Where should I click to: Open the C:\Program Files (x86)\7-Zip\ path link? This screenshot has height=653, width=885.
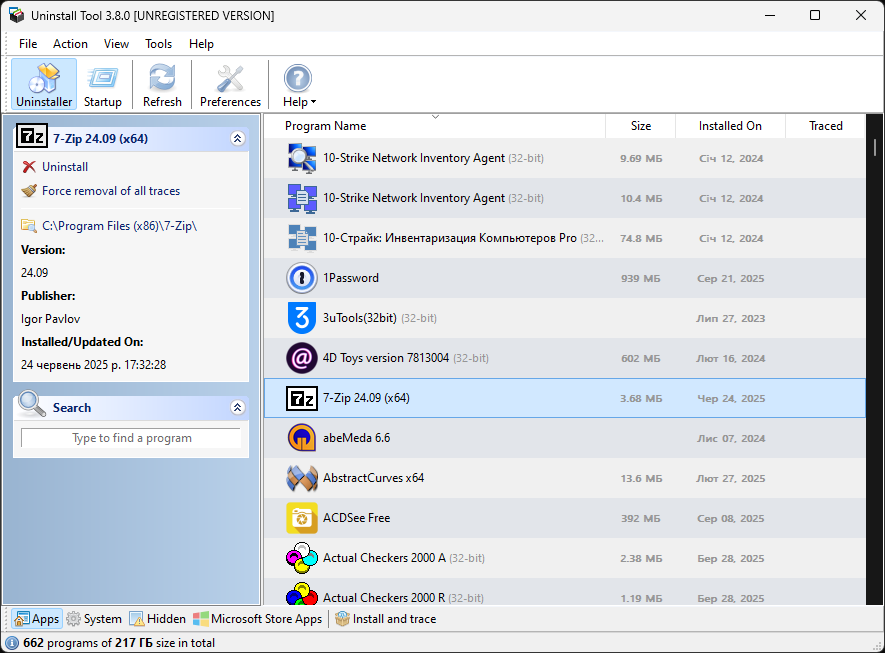click(x=120, y=226)
